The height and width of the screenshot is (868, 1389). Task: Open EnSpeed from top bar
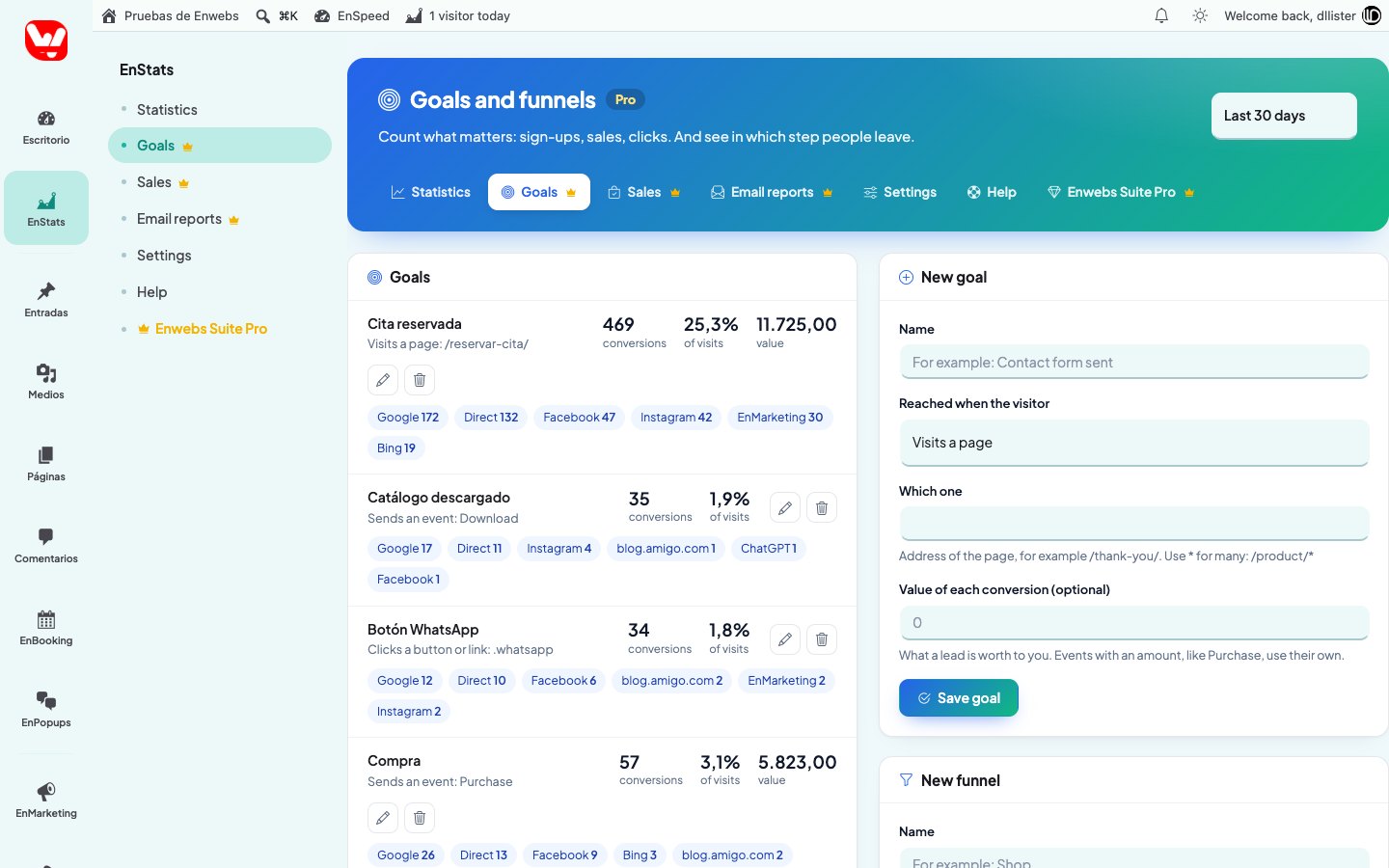352,15
